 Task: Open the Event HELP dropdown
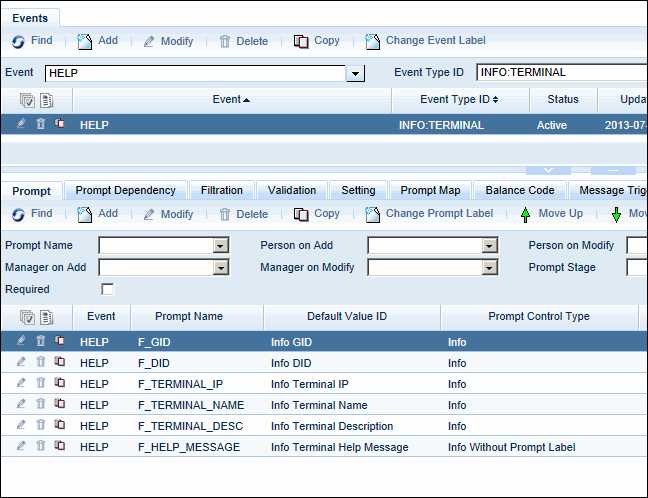click(x=355, y=74)
